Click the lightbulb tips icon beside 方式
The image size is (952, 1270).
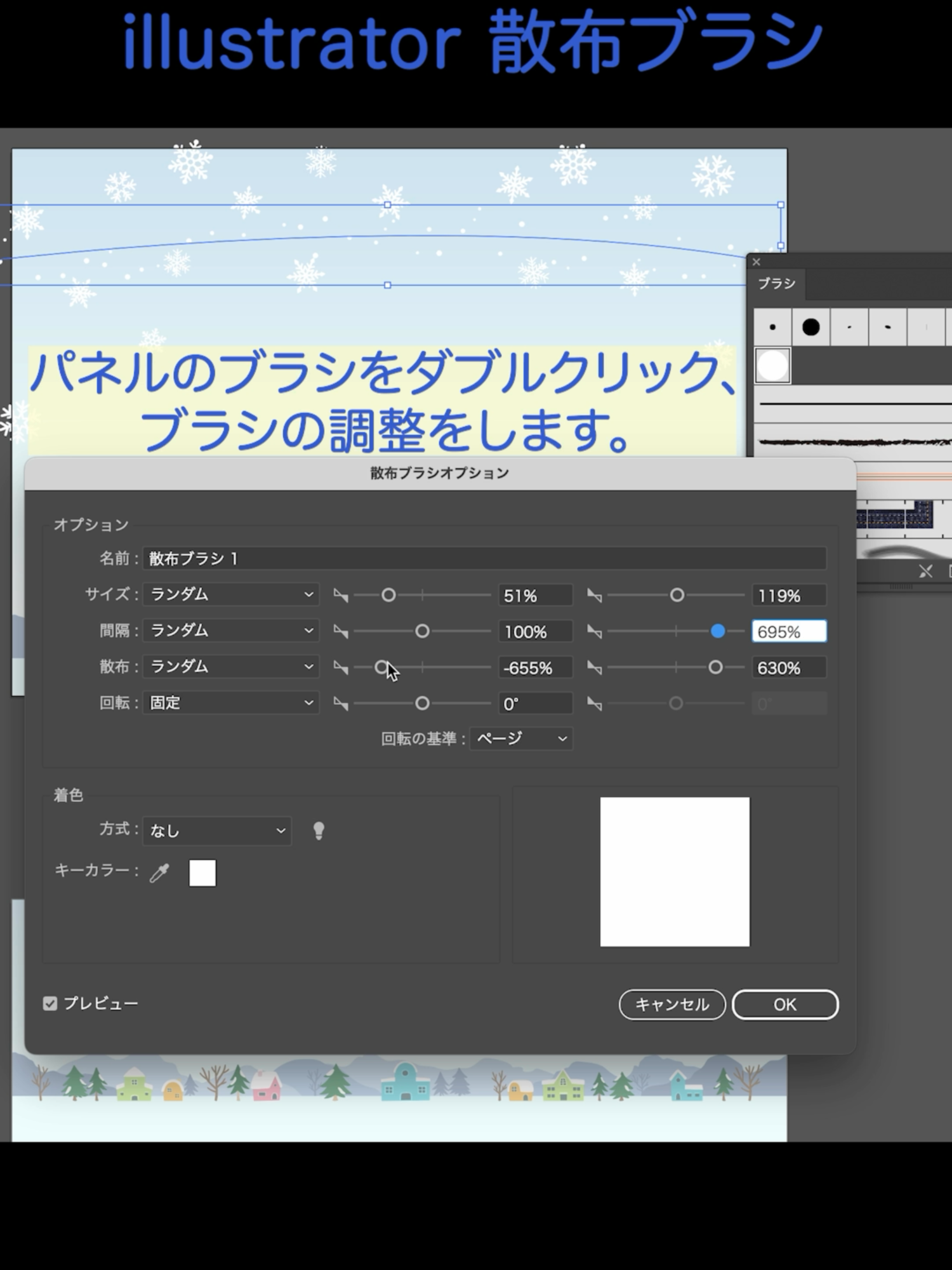(319, 831)
